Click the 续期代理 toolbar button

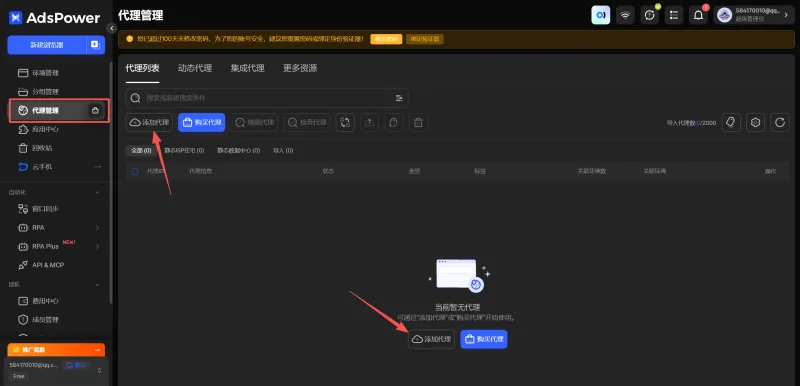254,122
